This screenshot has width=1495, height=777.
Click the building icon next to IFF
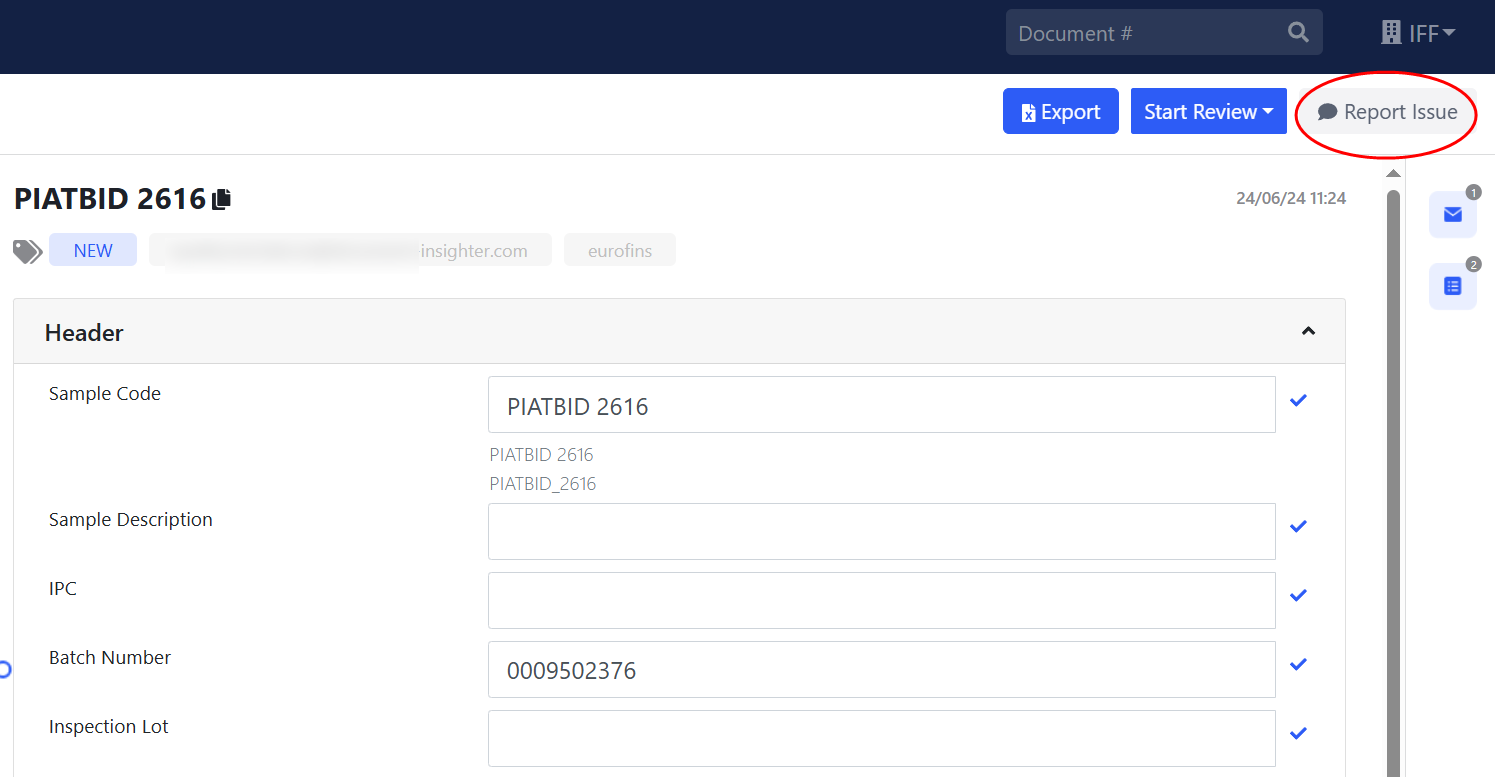point(1391,33)
